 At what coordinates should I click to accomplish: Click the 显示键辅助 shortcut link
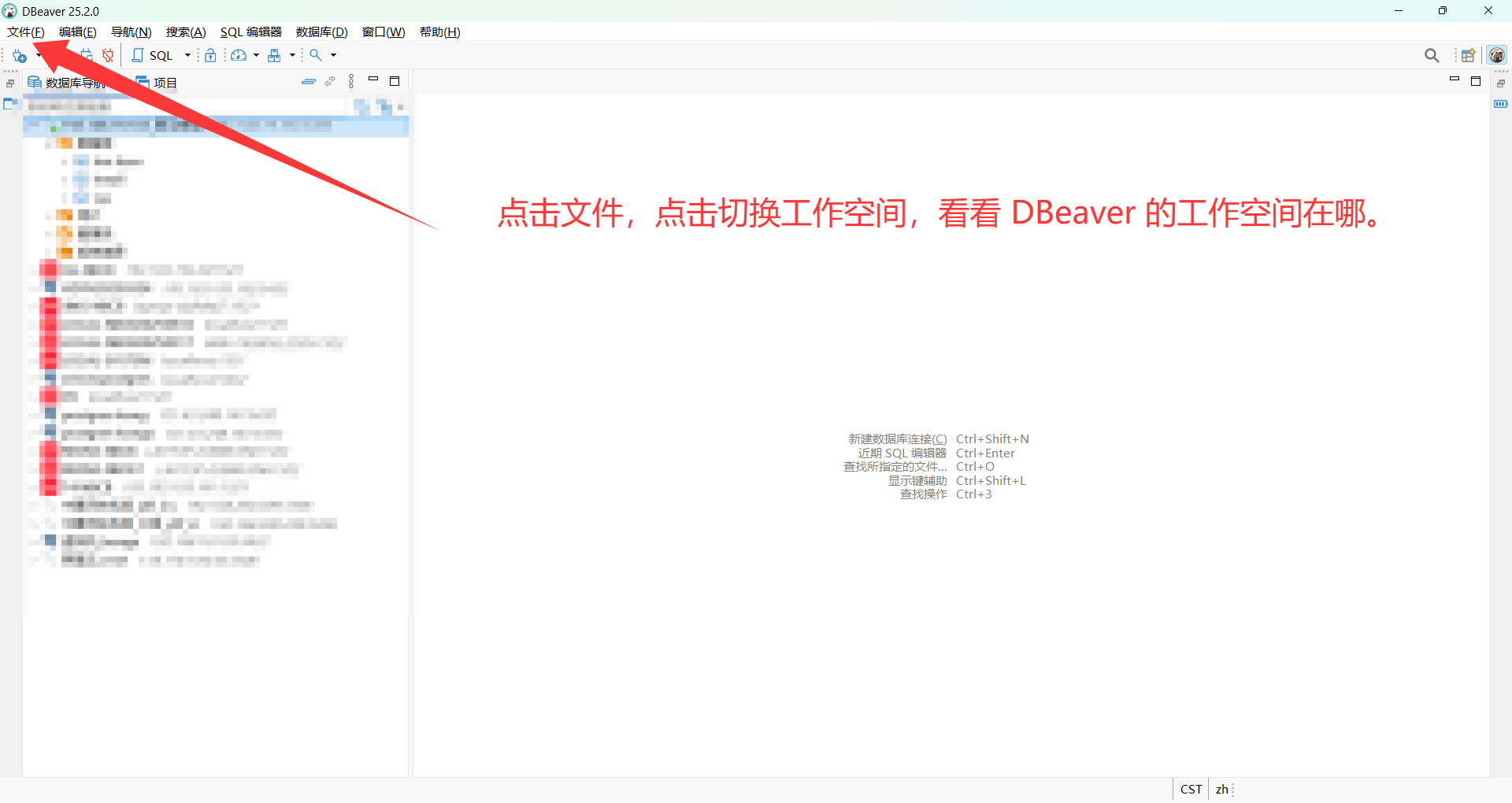click(918, 480)
